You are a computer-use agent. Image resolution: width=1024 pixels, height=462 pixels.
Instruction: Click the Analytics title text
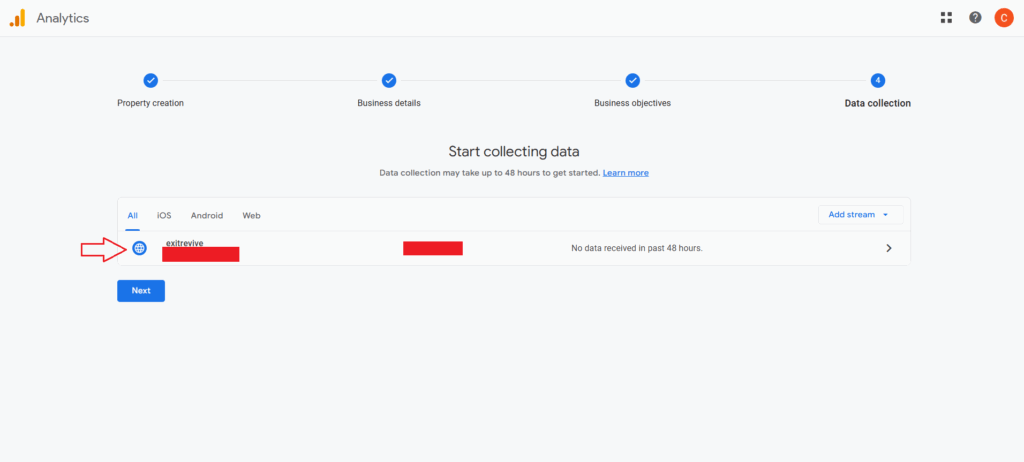click(62, 18)
